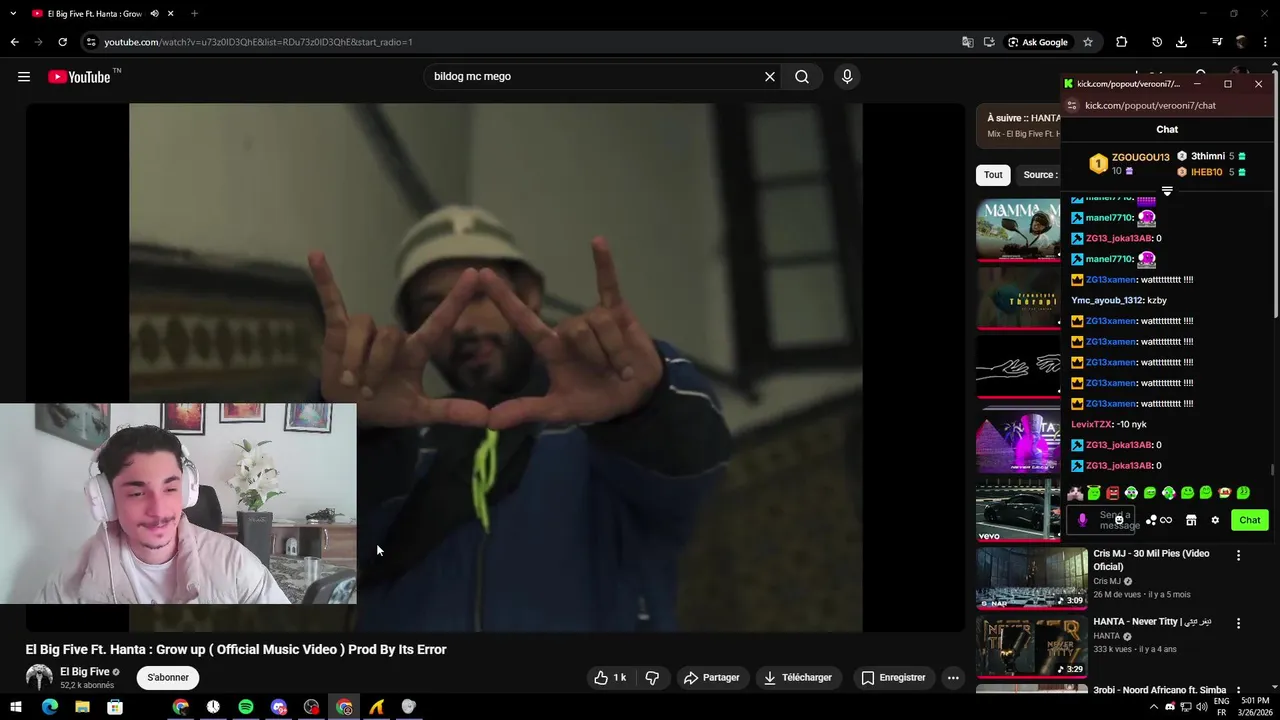The height and width of the screenshot is (720, 1280).
Task: Open HANTA Never Titty thumbnail
Action: pyautogui.click(x=1031, y=646)
